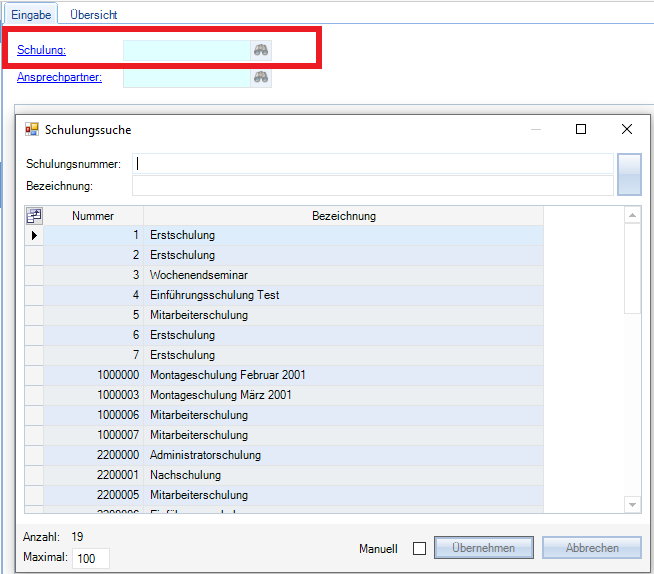Viewport: 654px width, 574px height.
Task: Click binoculars icon beside Ansprechpartner field
Action: [x=261, y=77]
